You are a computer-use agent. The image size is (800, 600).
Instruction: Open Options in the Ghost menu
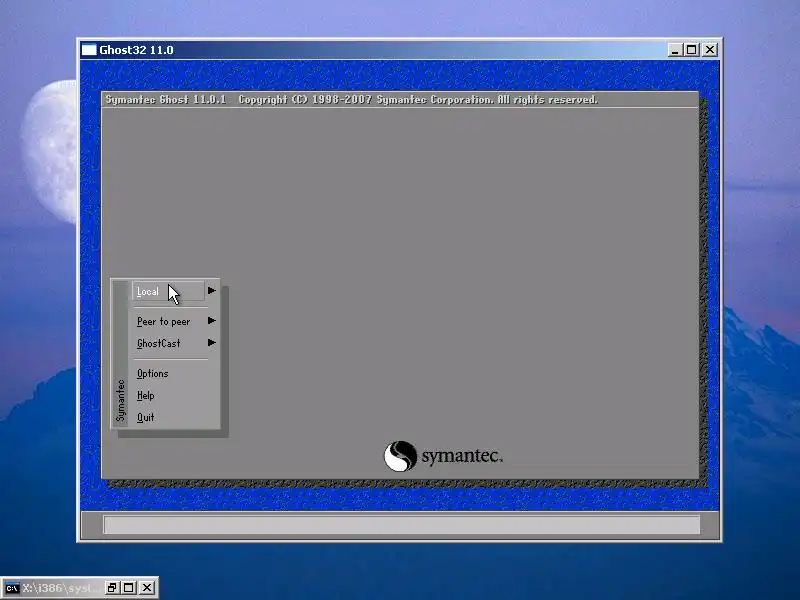152,373
